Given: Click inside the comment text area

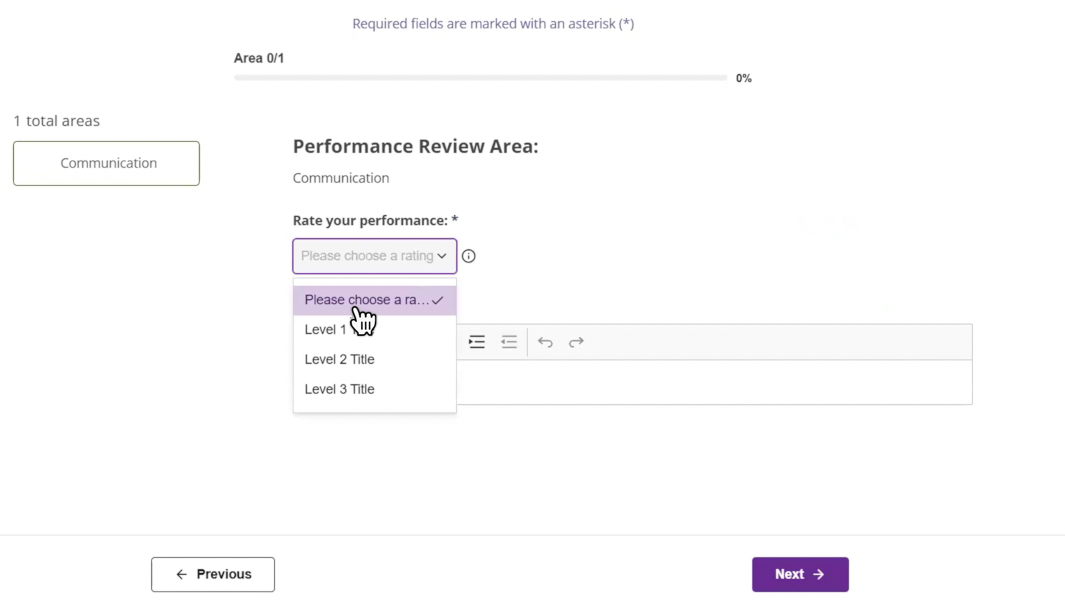Looking at the screenshot, I should point(713,382).
